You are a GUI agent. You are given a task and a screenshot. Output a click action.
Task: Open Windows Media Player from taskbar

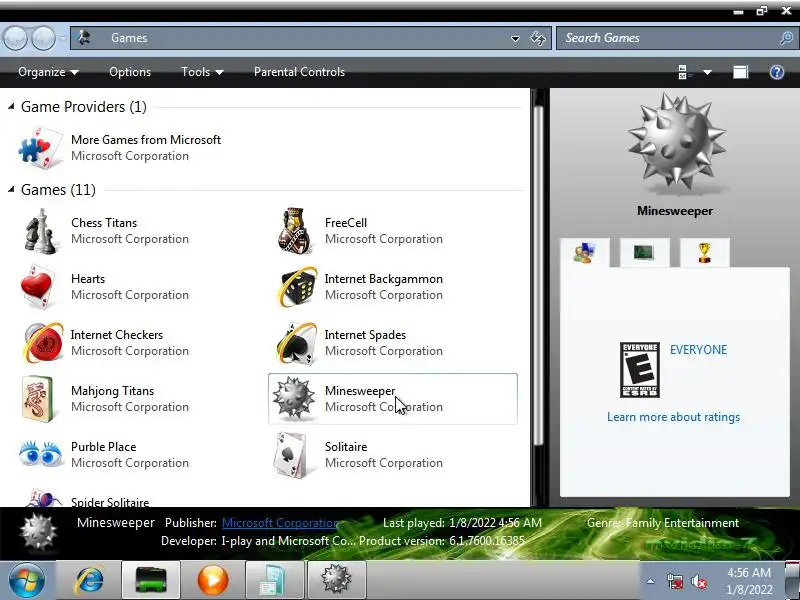click(213, 580)
